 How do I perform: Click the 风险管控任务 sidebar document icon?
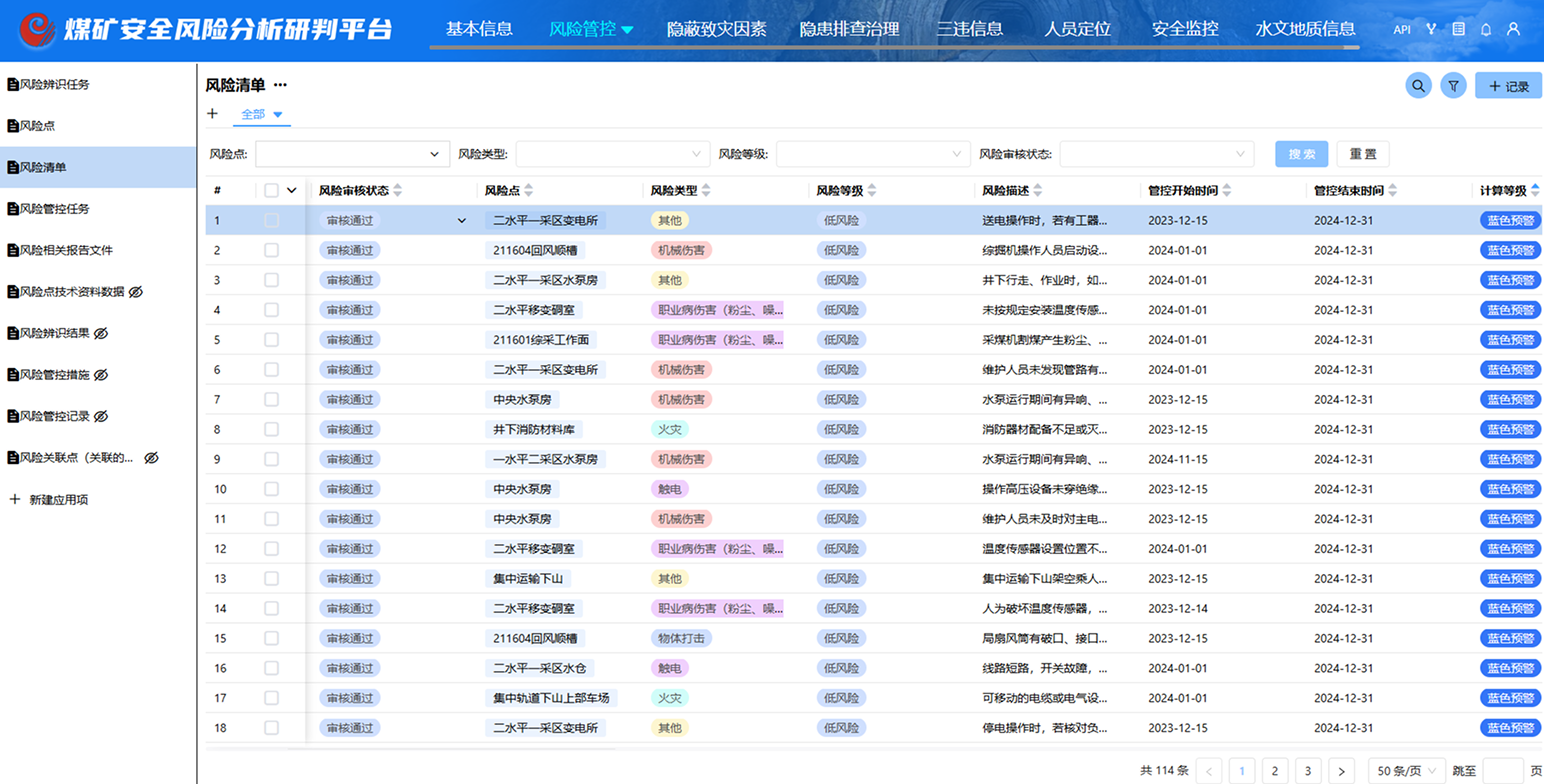pyautogui.click(x=13, y=209)
